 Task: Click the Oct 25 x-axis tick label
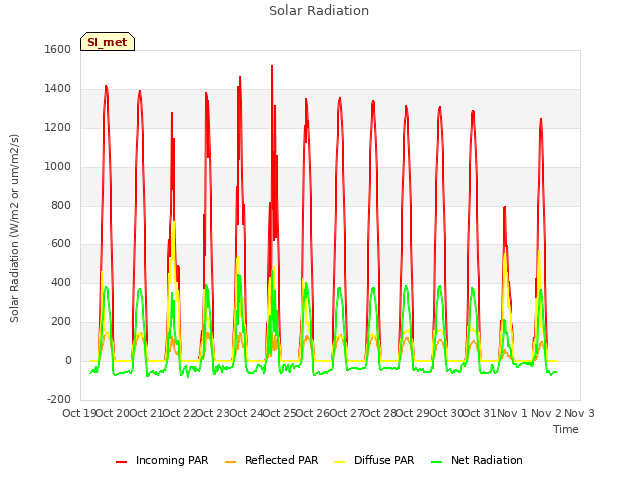click(x=280, y=413)
